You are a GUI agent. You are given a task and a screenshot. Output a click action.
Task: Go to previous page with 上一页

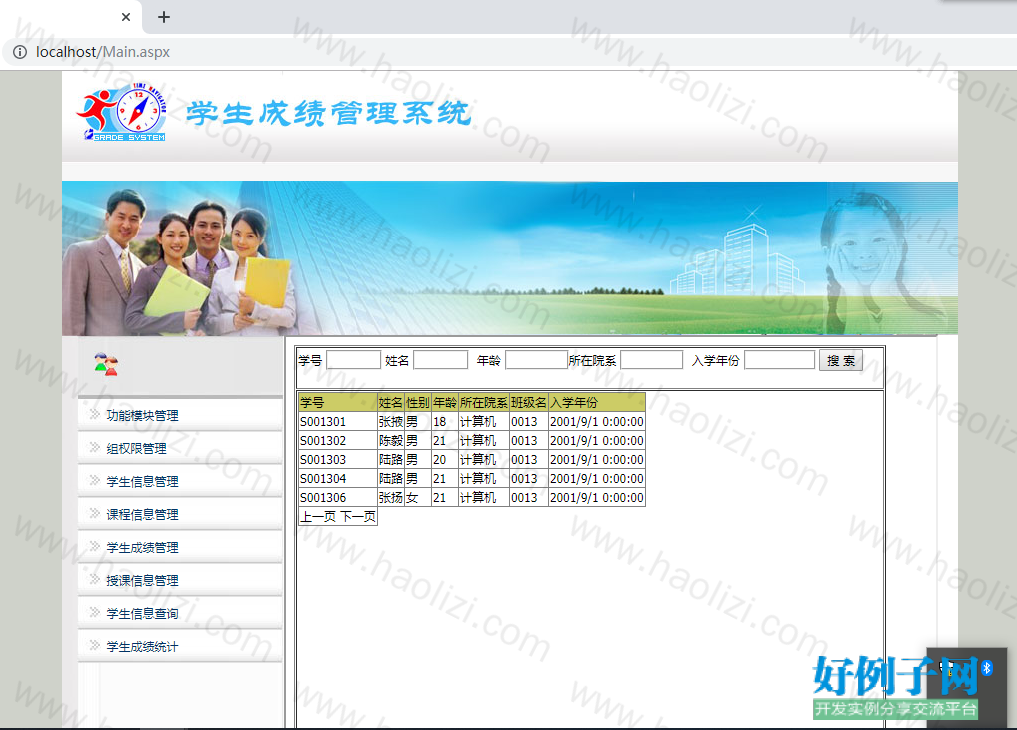tap(318, 517)
